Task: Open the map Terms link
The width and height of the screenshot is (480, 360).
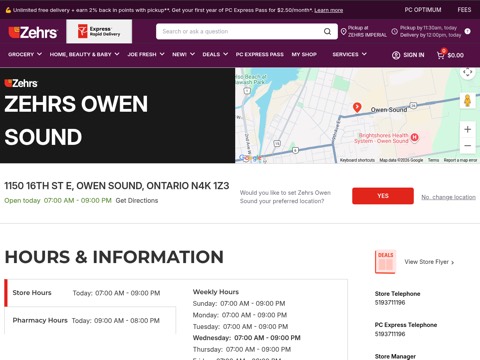Action: click(433, 160)
